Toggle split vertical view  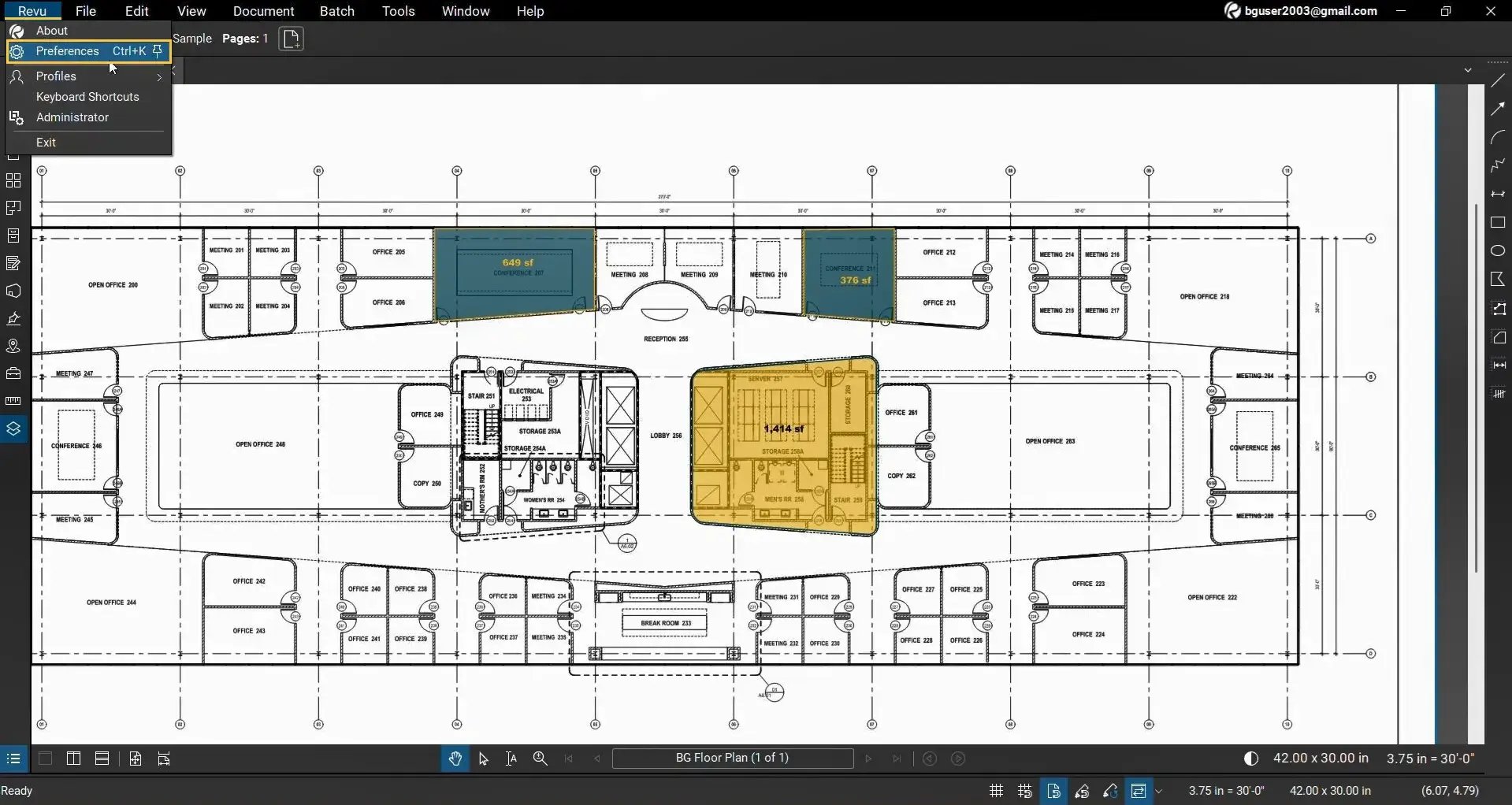[x=73, y=759]
